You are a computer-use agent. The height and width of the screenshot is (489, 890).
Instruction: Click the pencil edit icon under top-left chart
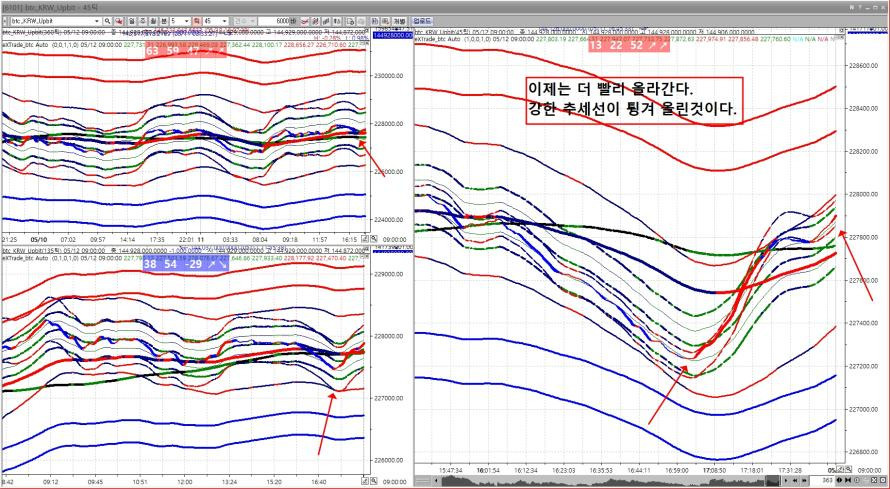[x=366, y=239]
